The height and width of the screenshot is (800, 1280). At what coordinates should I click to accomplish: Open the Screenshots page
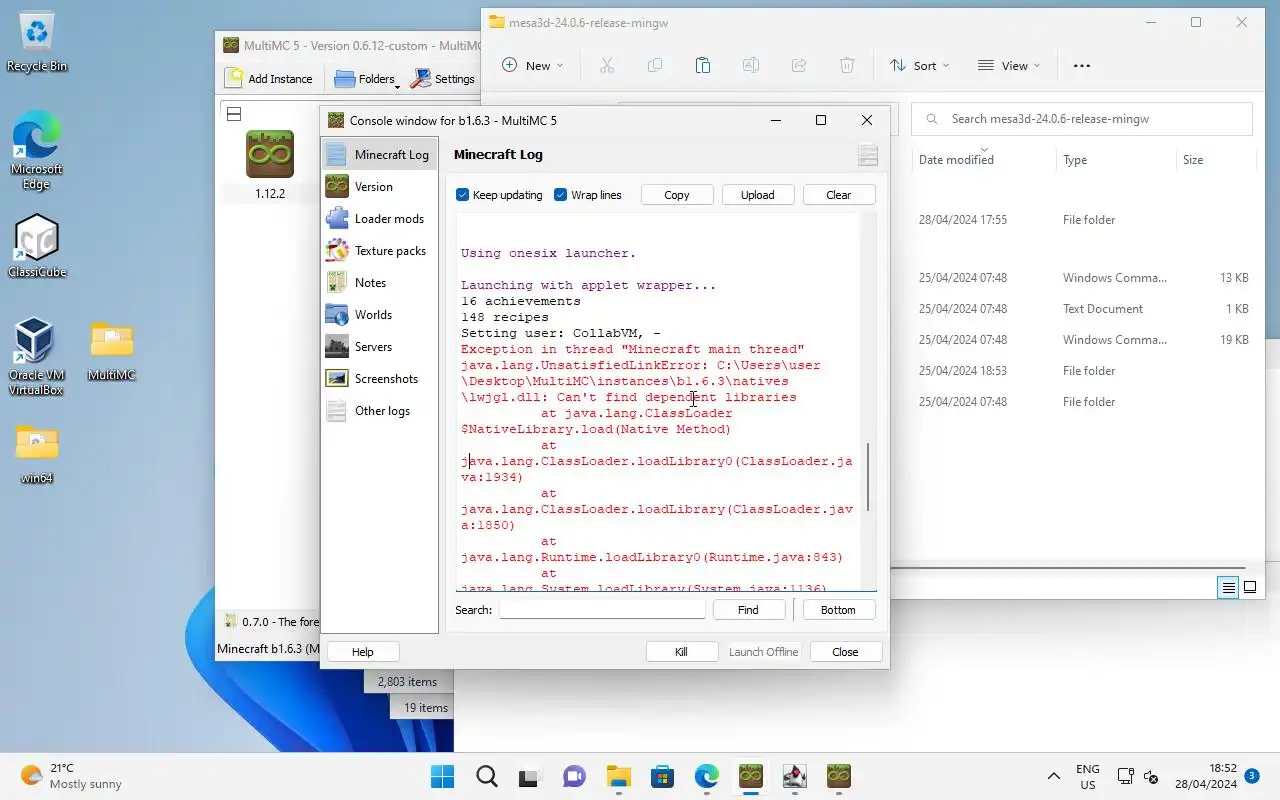point(379,379)
